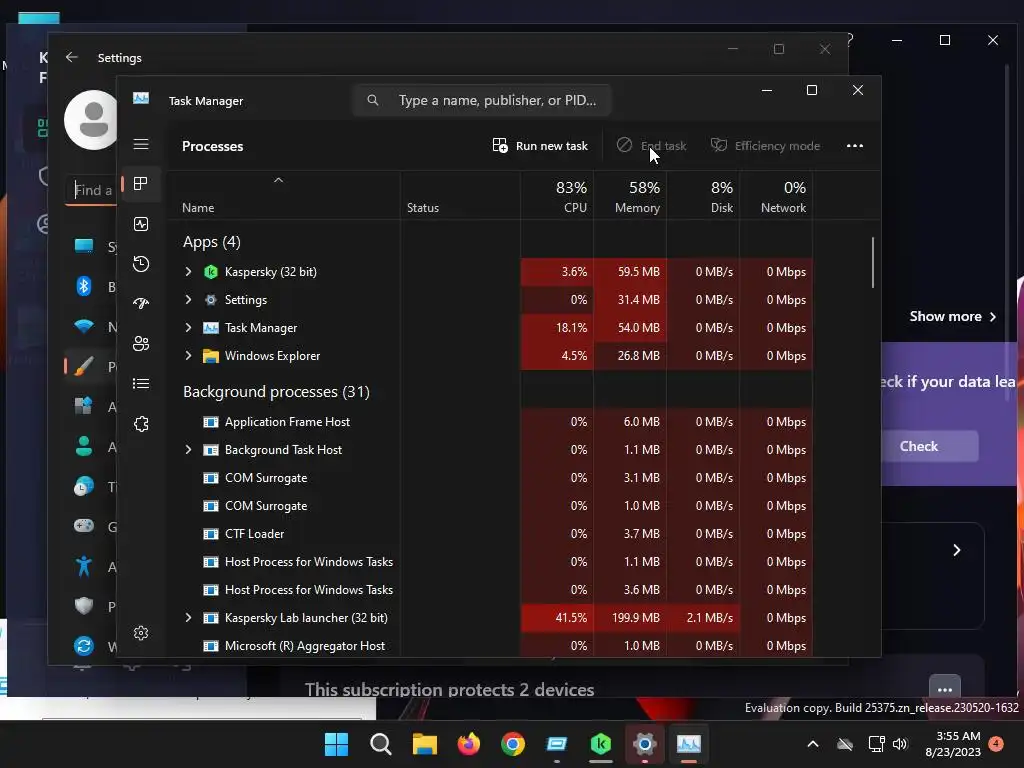Click the Apps (4) group header

pyautogui.click(x=212, y=242)
